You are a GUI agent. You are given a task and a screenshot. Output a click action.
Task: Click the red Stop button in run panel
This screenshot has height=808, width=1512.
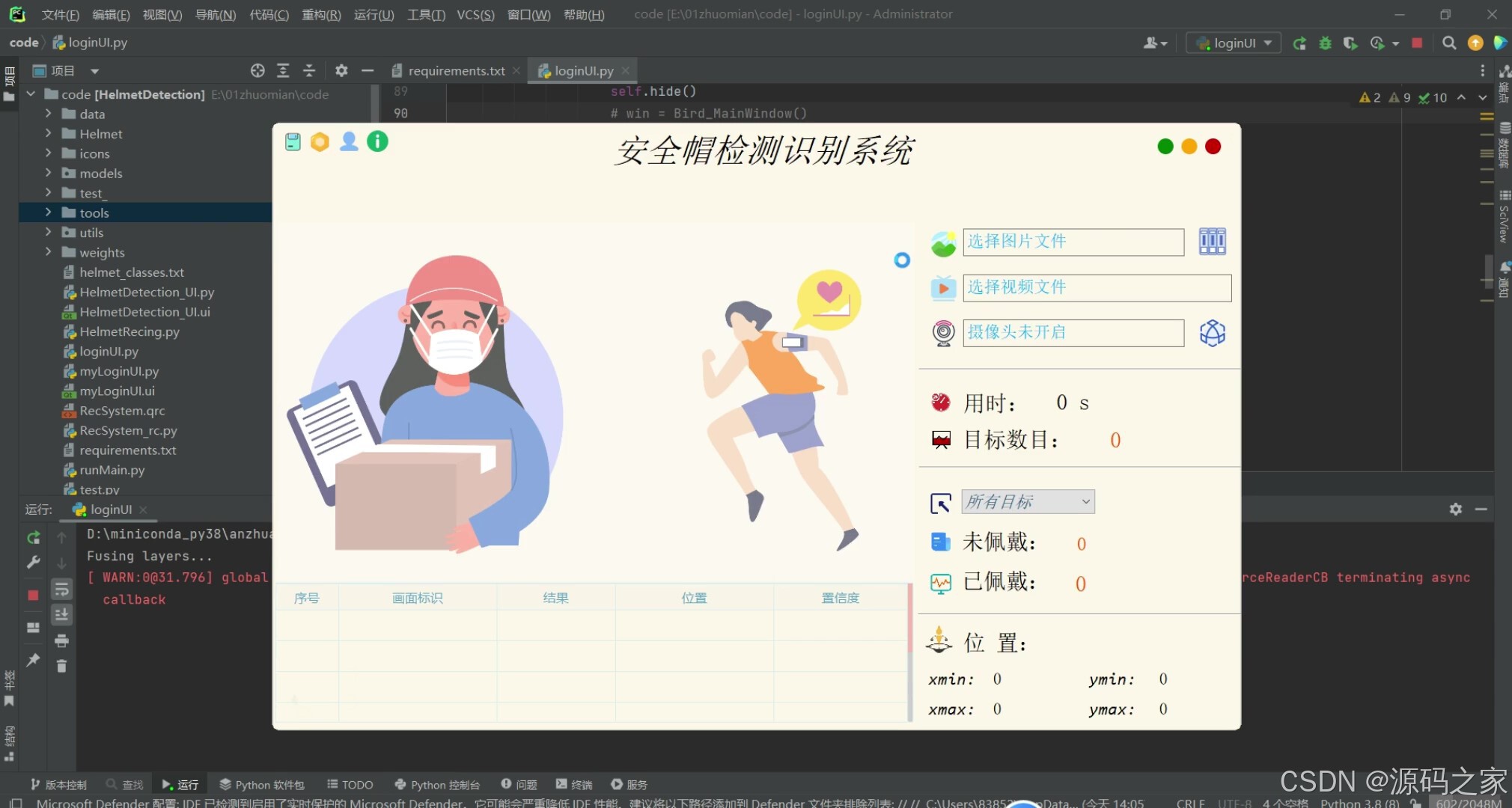[x=33, y=596]
